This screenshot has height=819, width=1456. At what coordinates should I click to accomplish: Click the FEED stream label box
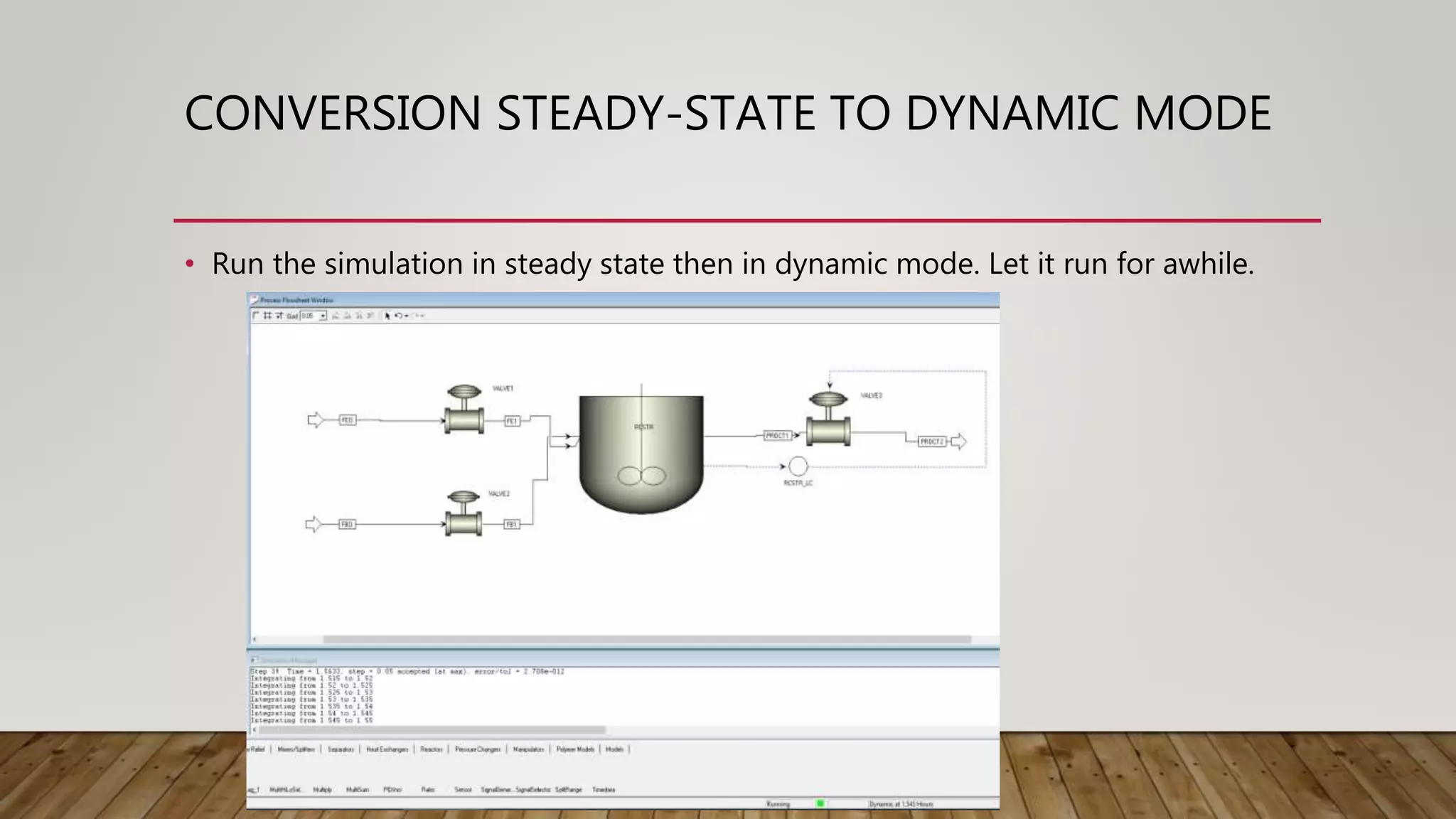[347, 420]
